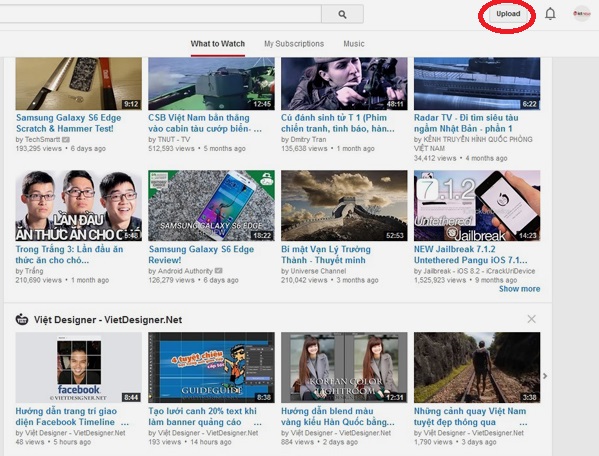
Task: Visit Jailbreak - iOS 8.2 - iCrackUriDevice channel
Action: 479,271
